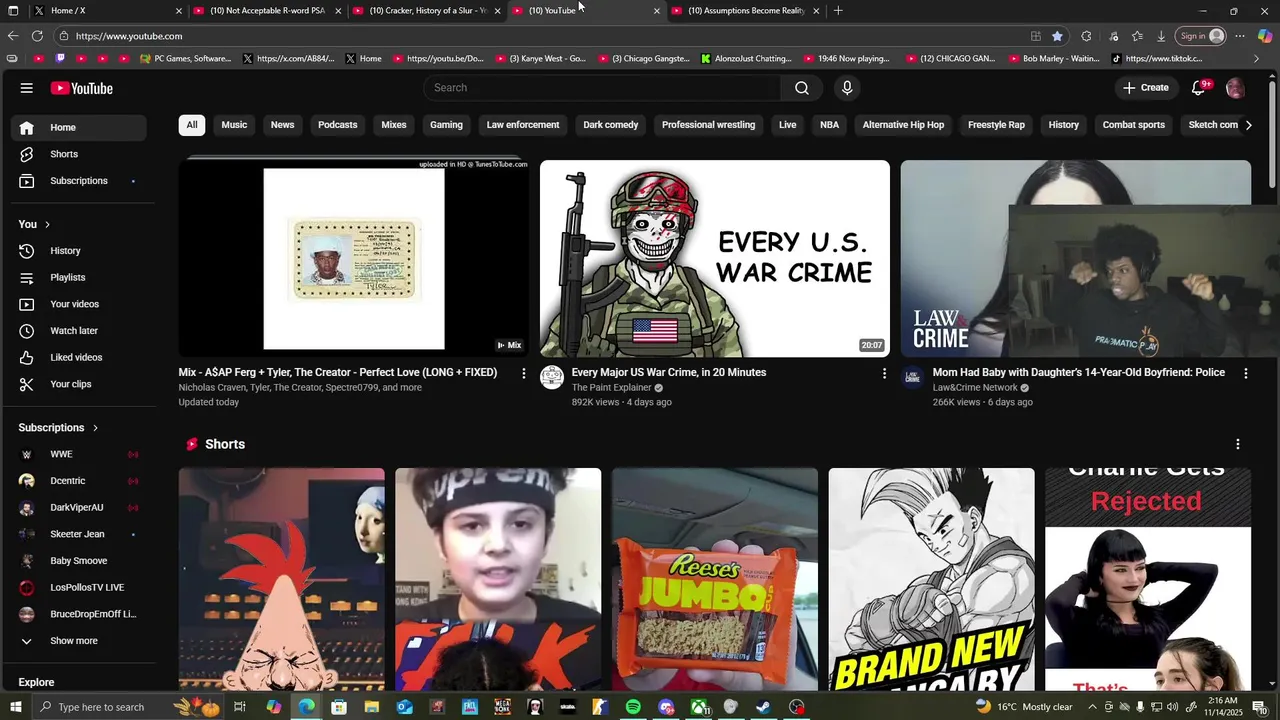Click the browser address bar URL

pyautogui.click(x=129, y=36)
